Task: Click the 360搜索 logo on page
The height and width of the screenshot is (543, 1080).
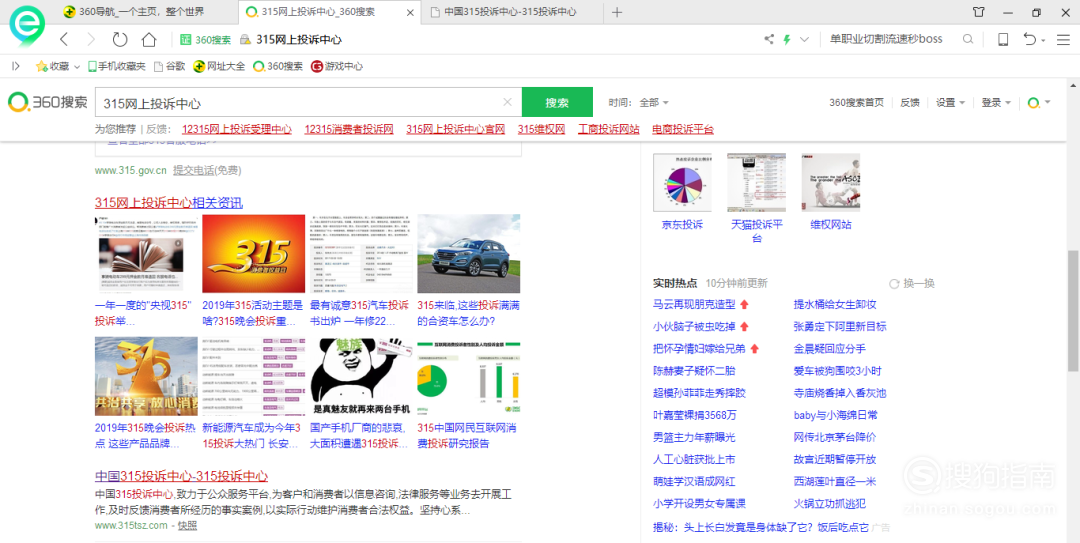Action: [x=48, y=102]
